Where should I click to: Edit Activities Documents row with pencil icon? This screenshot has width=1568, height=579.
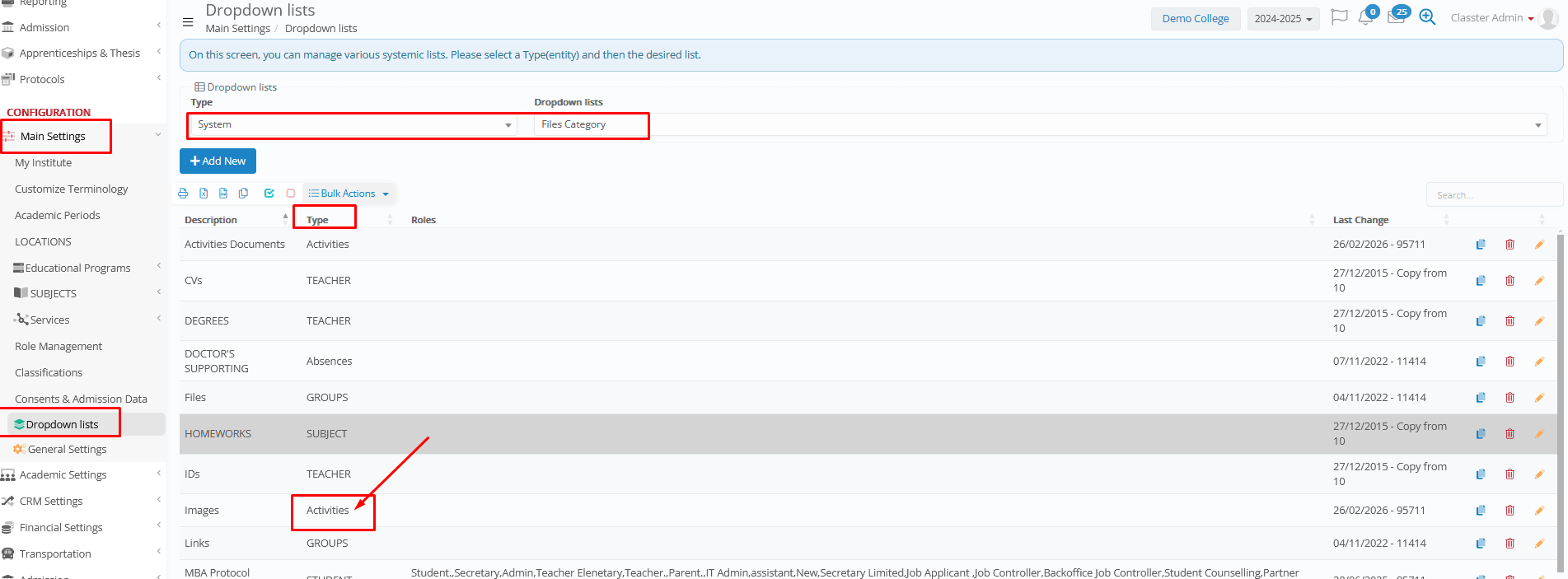[1538, 245]
